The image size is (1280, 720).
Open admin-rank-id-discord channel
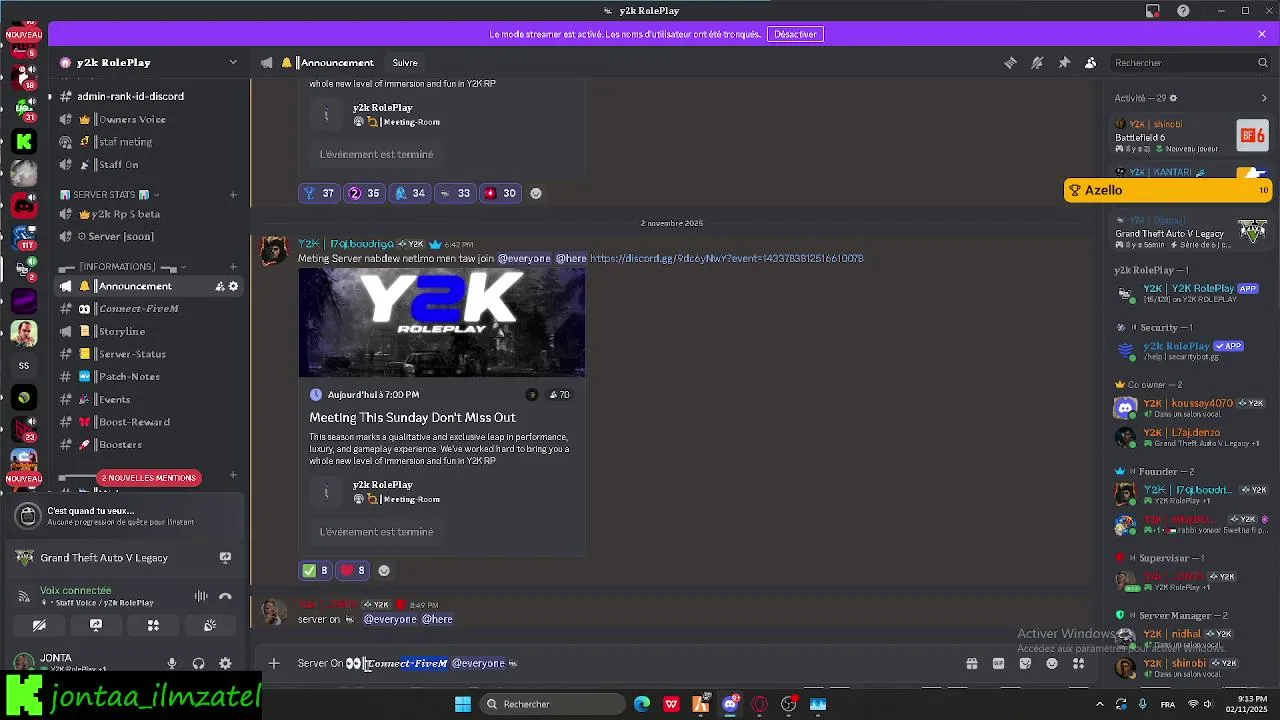(x=130, y=97)
